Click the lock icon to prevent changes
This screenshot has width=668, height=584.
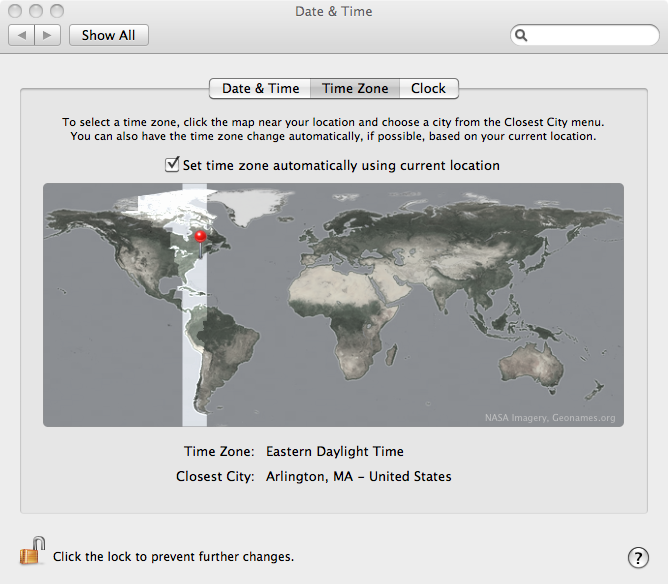click(32, 551)
